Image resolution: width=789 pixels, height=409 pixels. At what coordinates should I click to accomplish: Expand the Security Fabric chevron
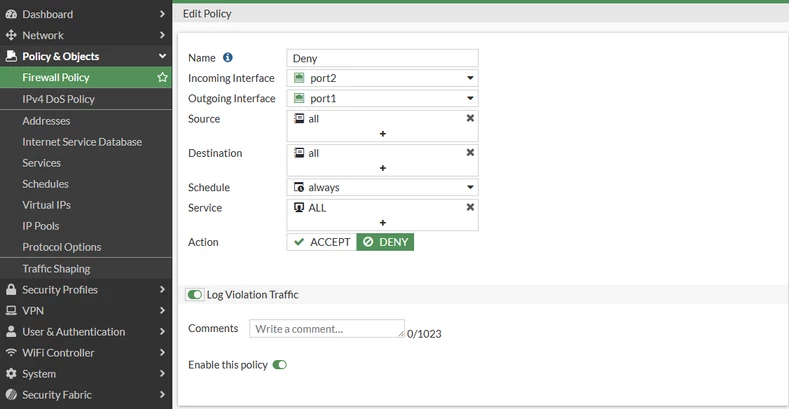[162, 395]
